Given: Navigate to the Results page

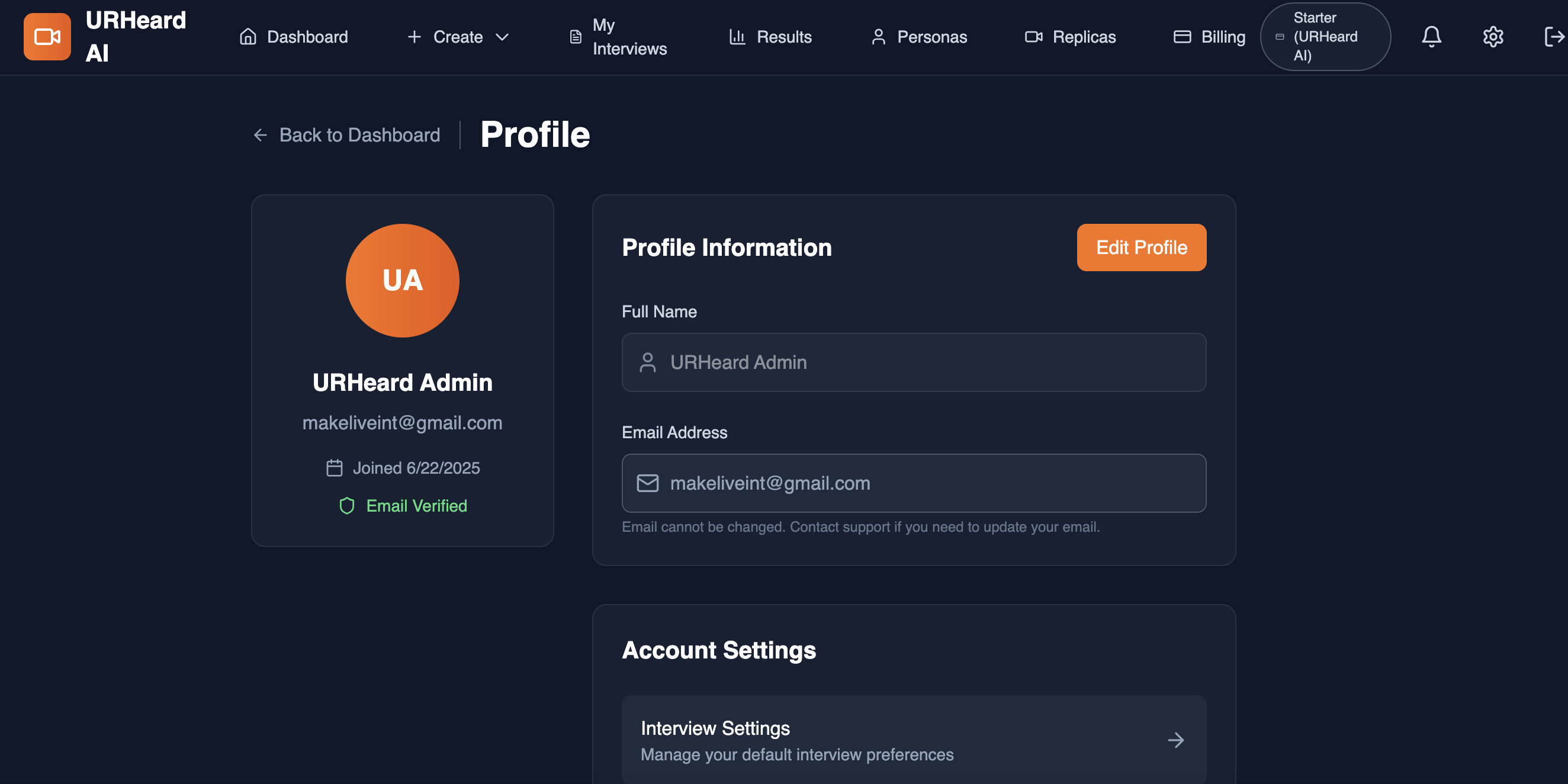Looking at the screenshot, I should [x=770, y=37].
